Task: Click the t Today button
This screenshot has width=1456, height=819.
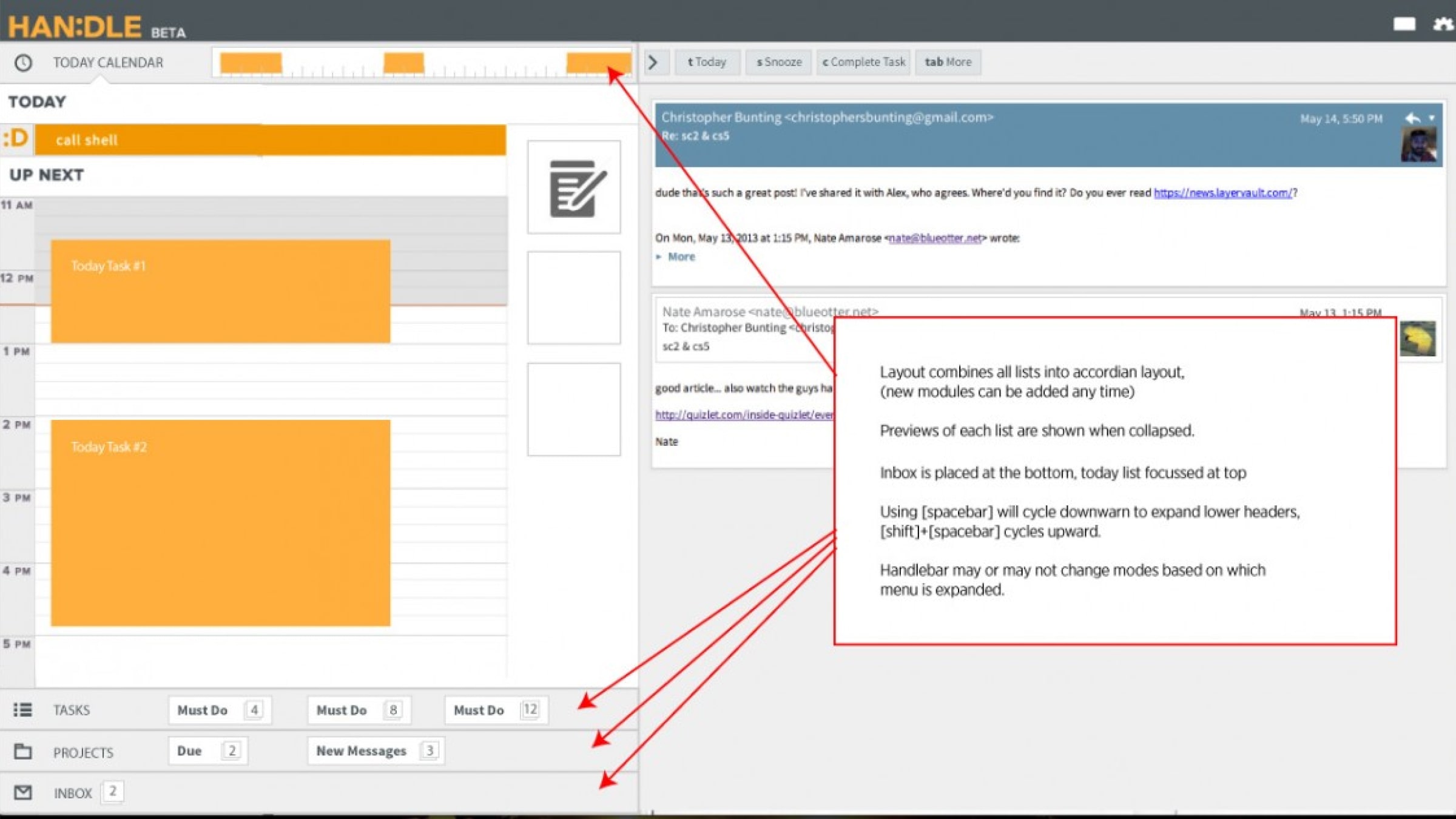Action: tap(707, 62)
